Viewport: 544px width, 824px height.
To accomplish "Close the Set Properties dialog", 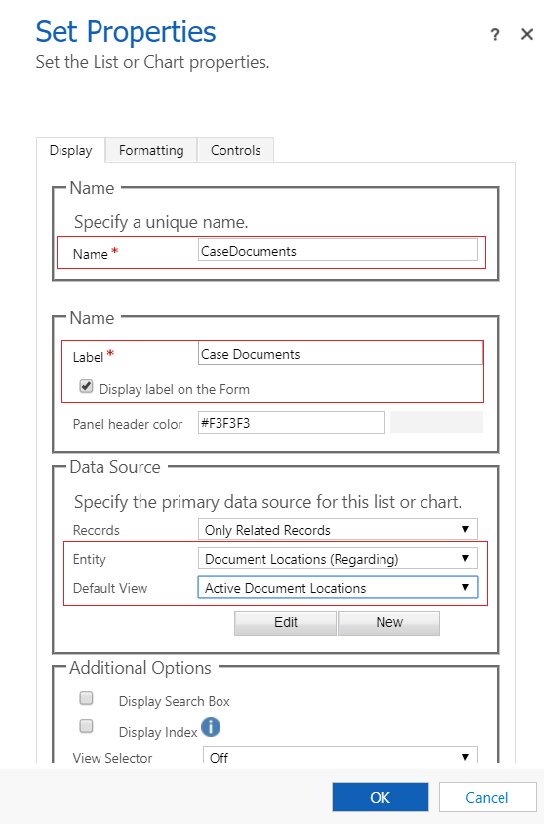I will pyautogui.click(x=527, y=34).
